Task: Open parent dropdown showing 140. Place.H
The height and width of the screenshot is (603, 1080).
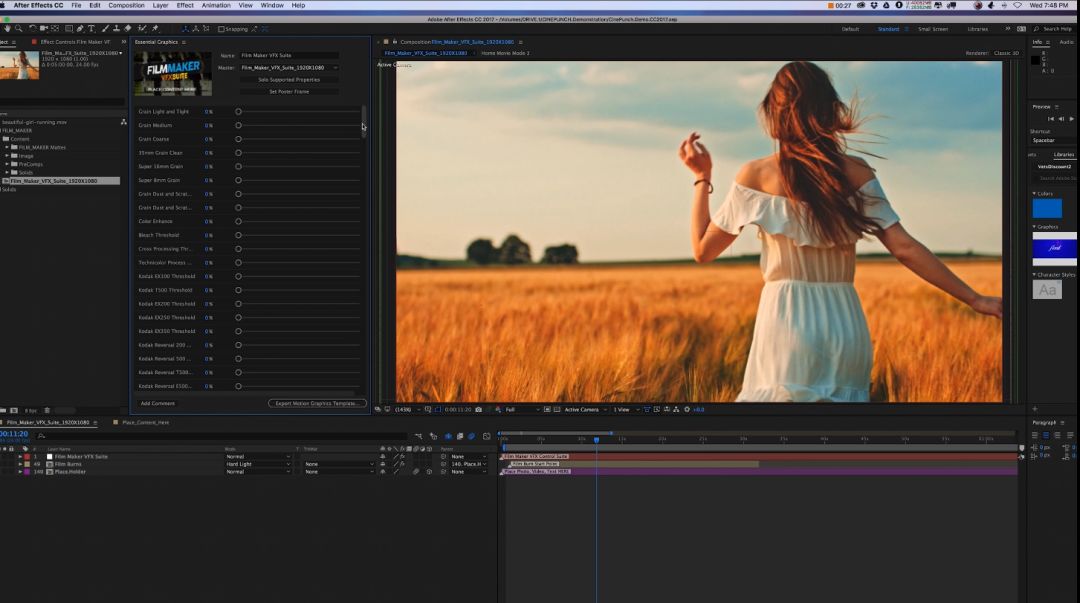Action: pyautogui.click(x=468, y=464)
